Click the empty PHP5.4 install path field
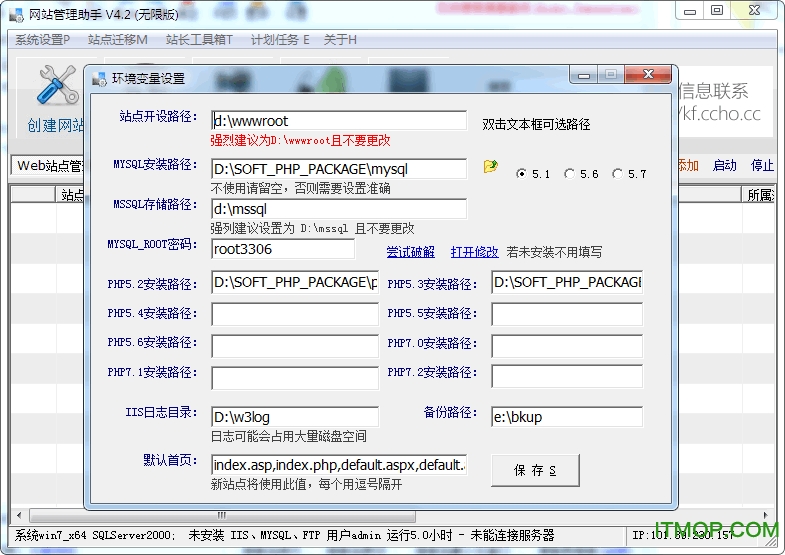Image resolution: width=785 pixels, height=555 pixels. [295, 315]
